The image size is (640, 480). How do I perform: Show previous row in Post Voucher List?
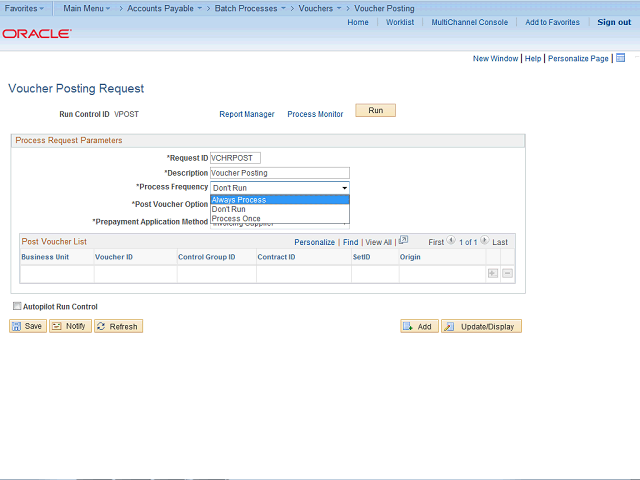point(451,240)
